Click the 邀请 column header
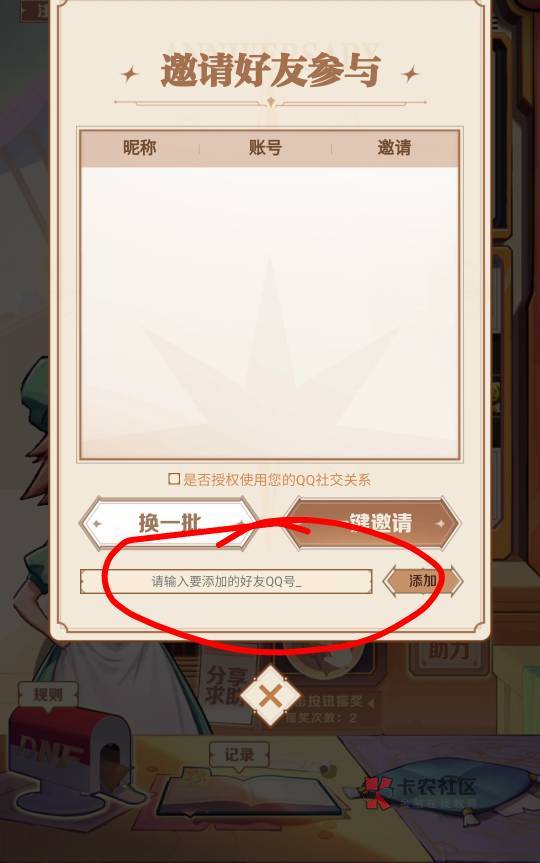The width and height of the screenshot is (540, 863). click(x=394, y=148)
